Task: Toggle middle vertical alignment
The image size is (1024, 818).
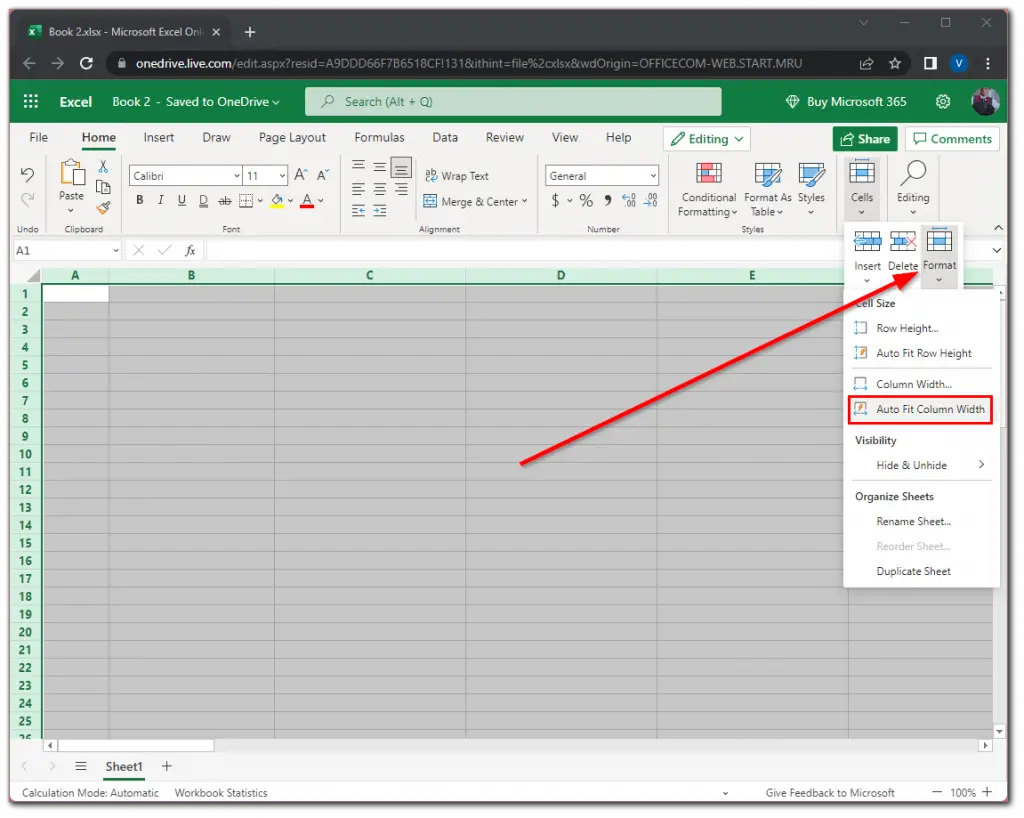Action: (x=379, y=166)
